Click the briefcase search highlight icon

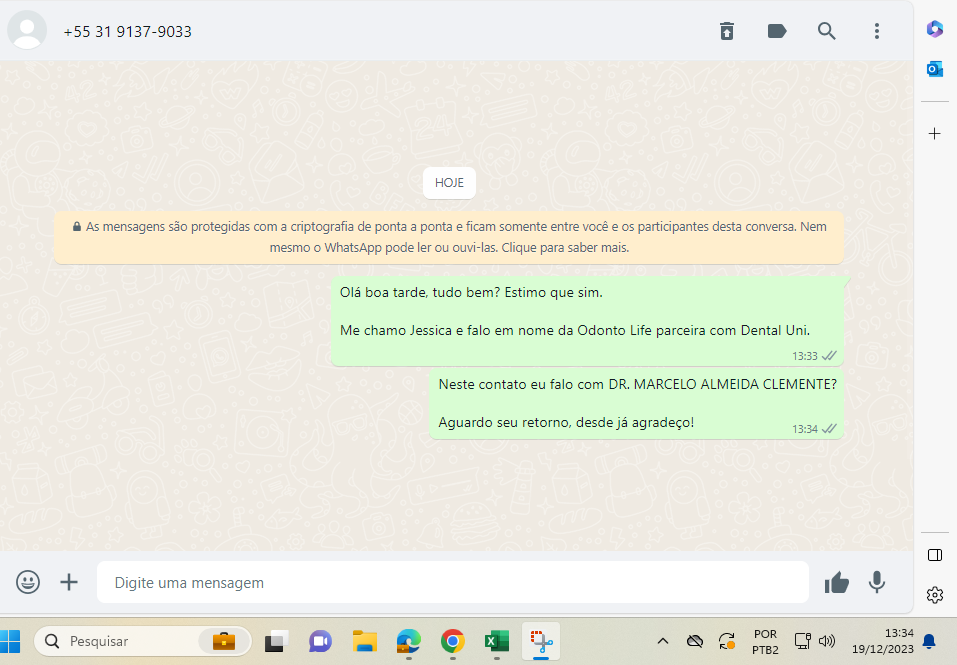[224, 641]
